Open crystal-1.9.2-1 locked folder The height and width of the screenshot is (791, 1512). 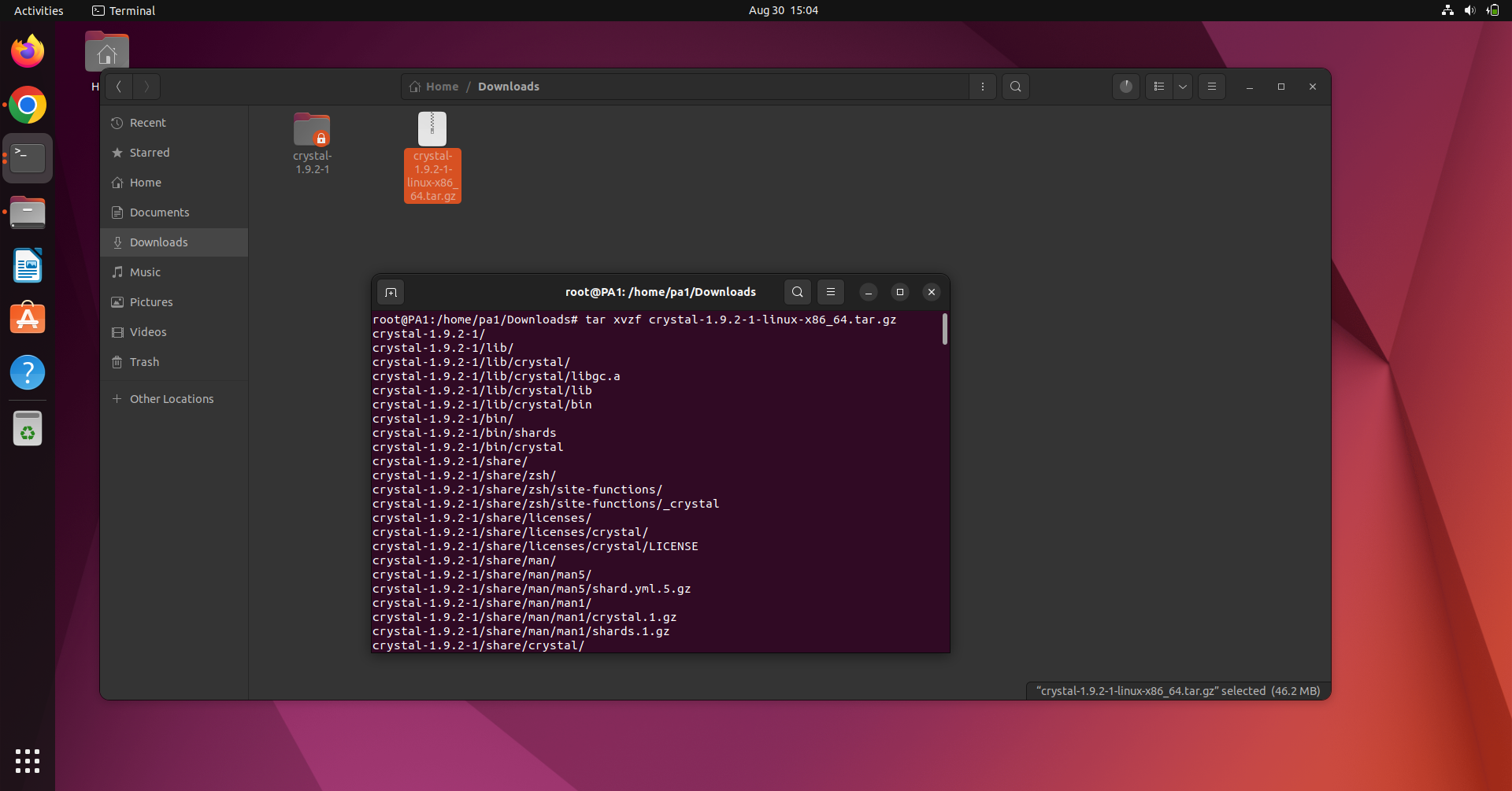click(312, 131)
